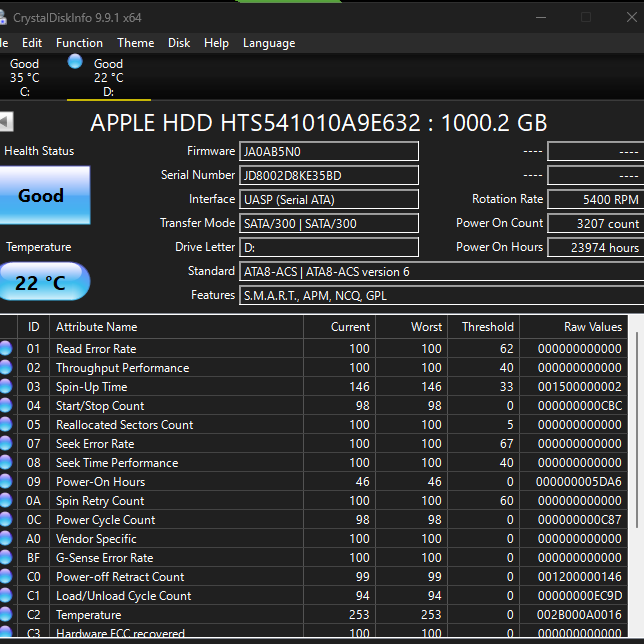
Task: Close the CrystalDiskInfo window
Action: [x=632, y=17]
